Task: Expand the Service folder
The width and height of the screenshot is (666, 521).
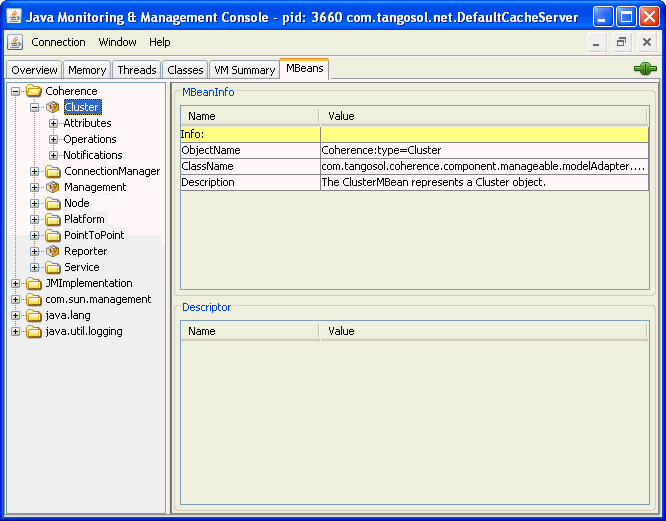Action: pyautogui.click(x=35, y=268)
